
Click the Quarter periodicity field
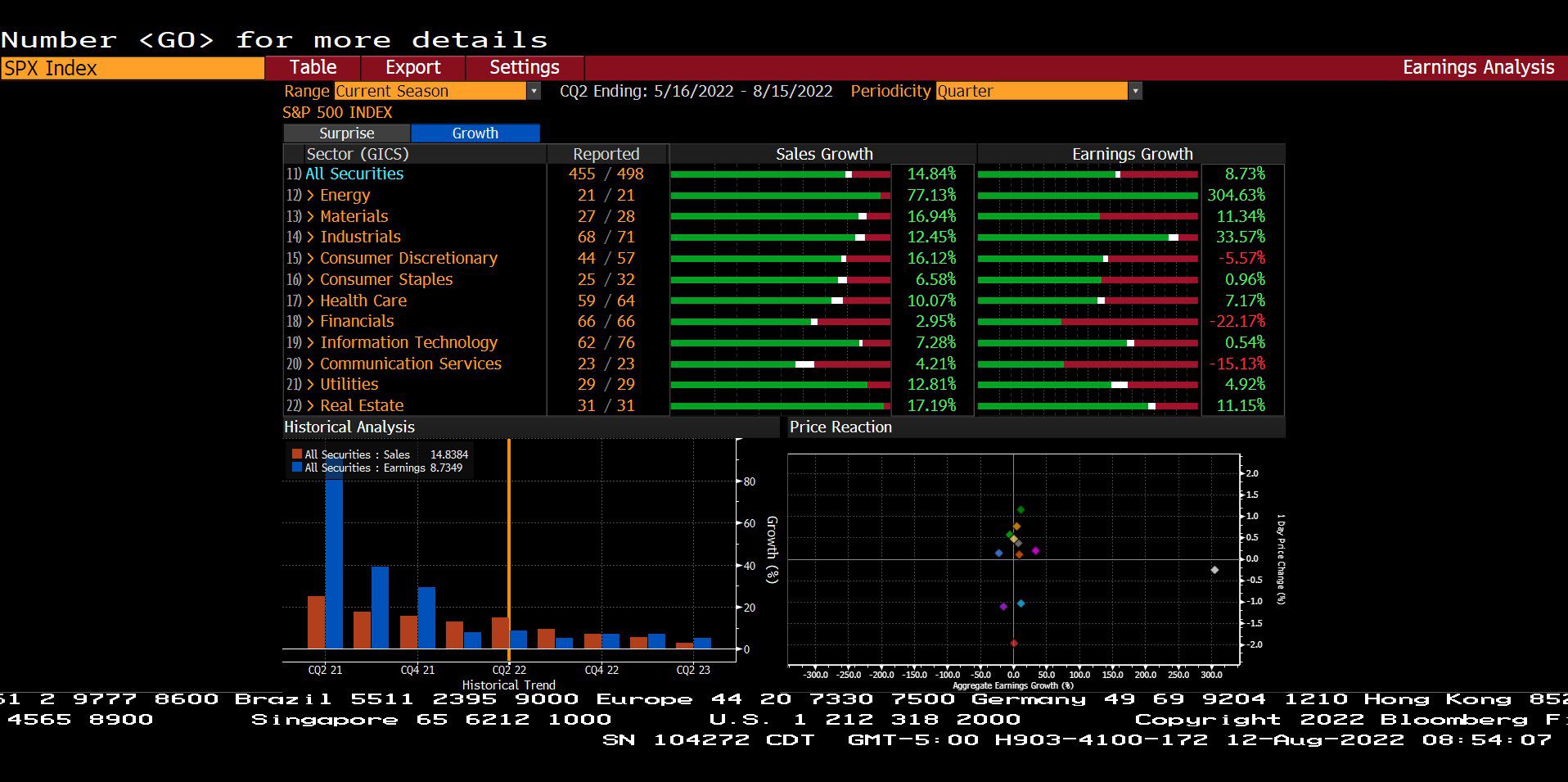click(1032, 91)
